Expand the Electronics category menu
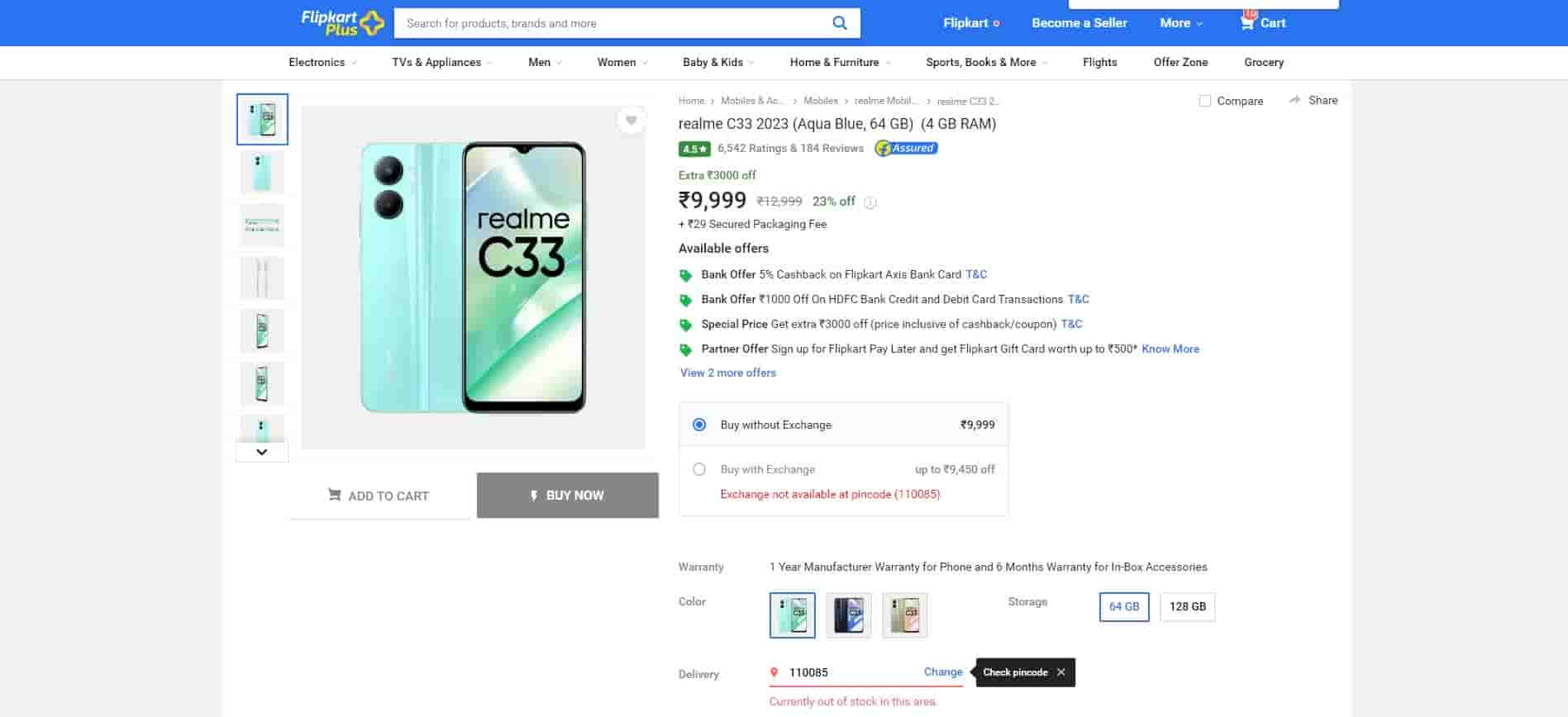 pyautogui.click(x=322, y=63)
